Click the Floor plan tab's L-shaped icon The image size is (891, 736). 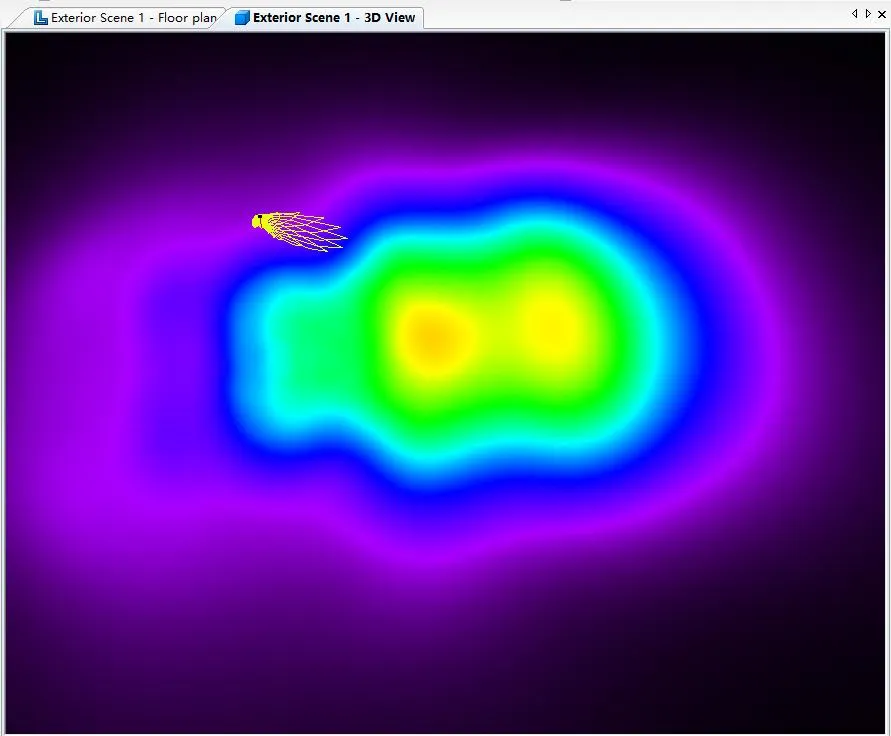pos(41,18)
